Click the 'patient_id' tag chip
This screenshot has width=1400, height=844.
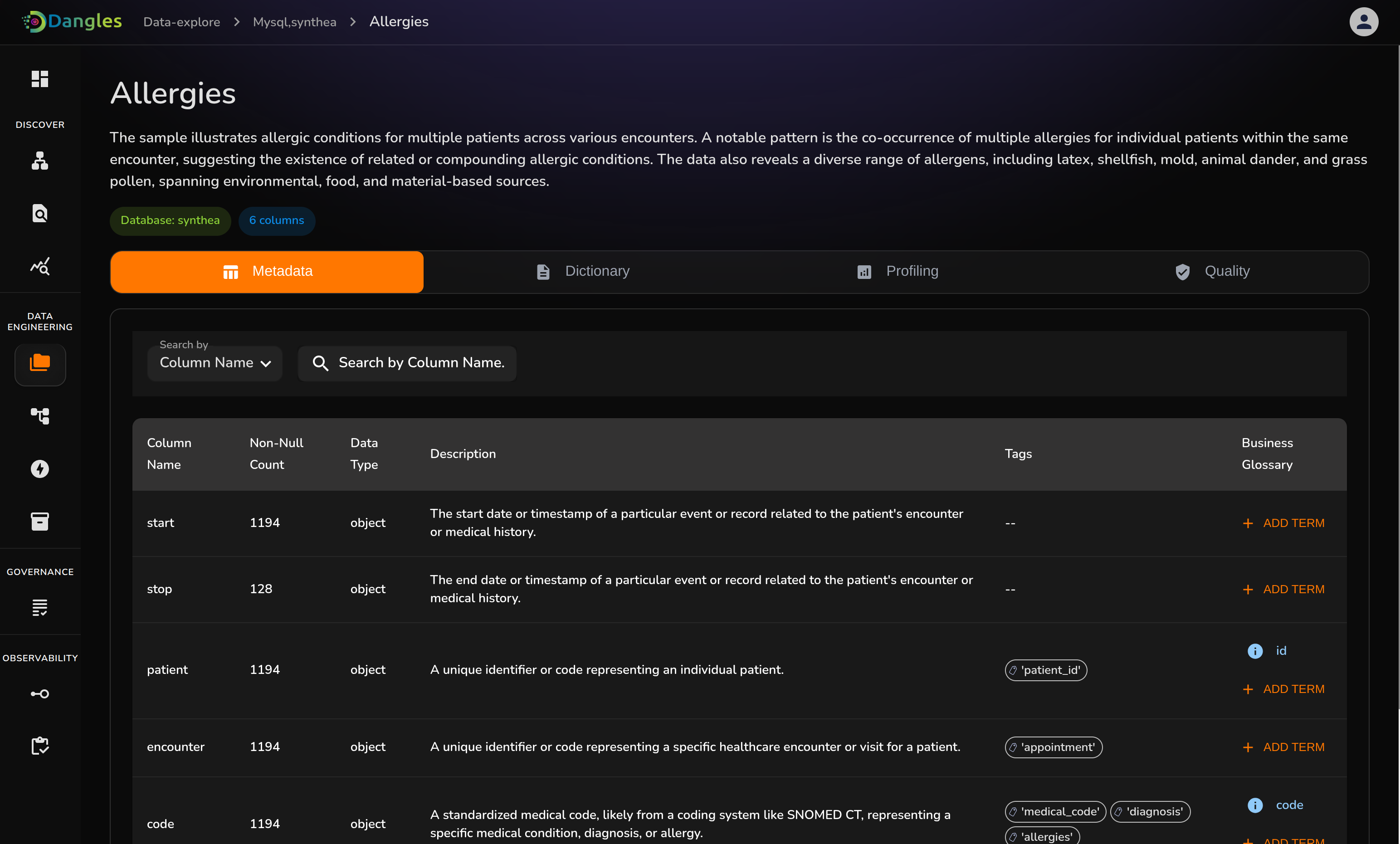pyautogui.click(x=1045, y=670)
